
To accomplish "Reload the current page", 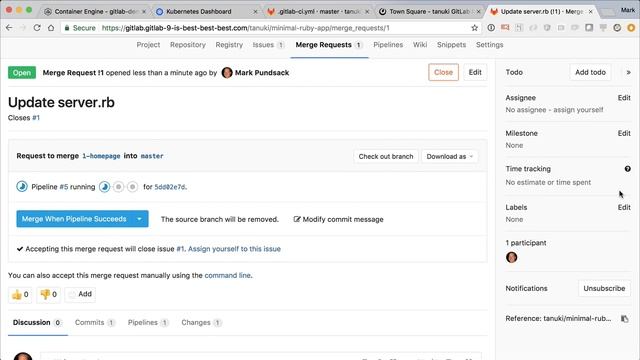I will [37, 28].
